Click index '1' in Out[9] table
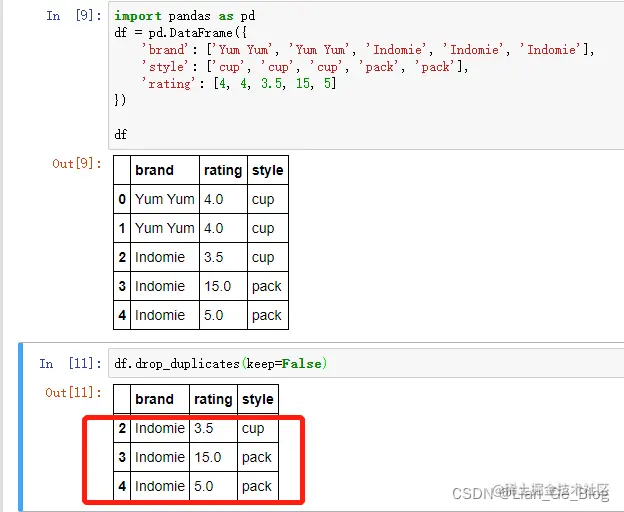The width and height of the screenshot is (624, 512). point(122,228)
